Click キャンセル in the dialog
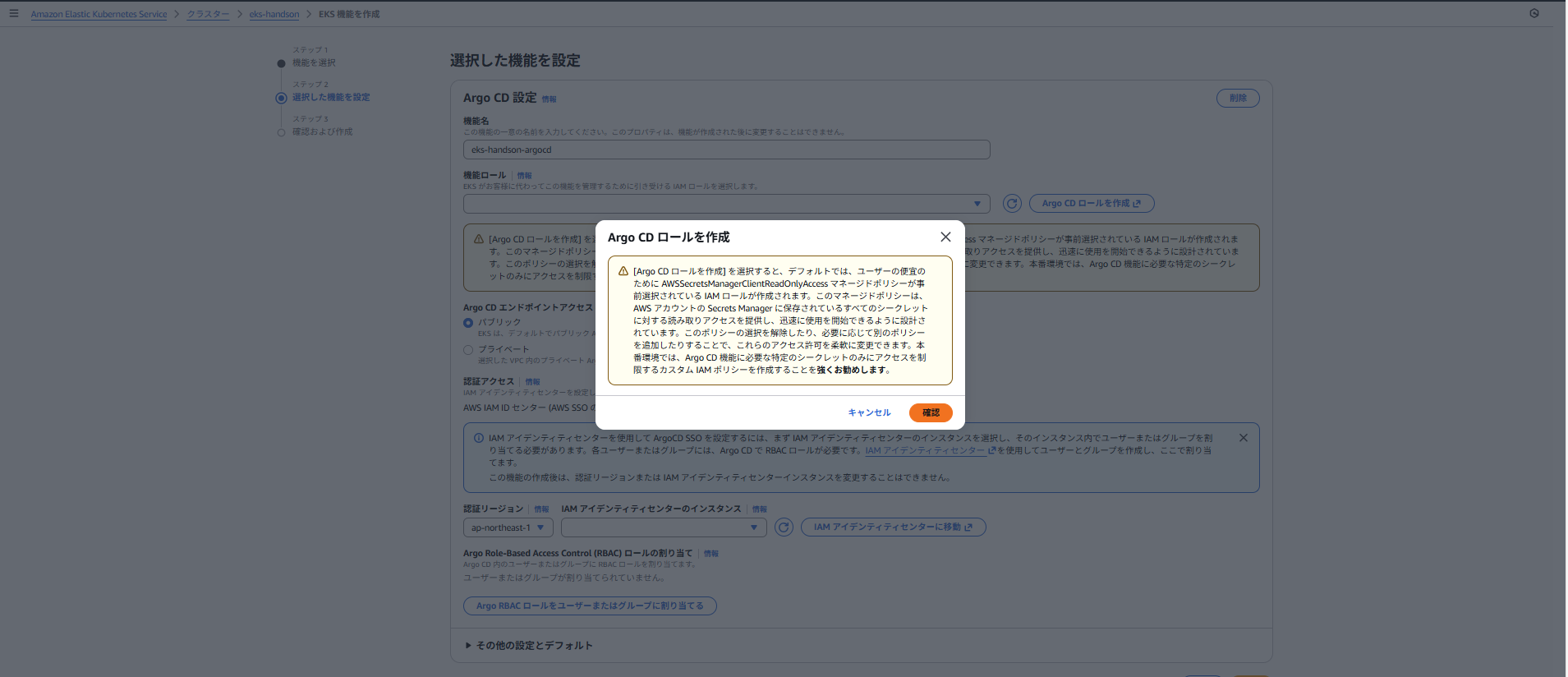Viewport: 1568px width, 677px height. (869, 412)
